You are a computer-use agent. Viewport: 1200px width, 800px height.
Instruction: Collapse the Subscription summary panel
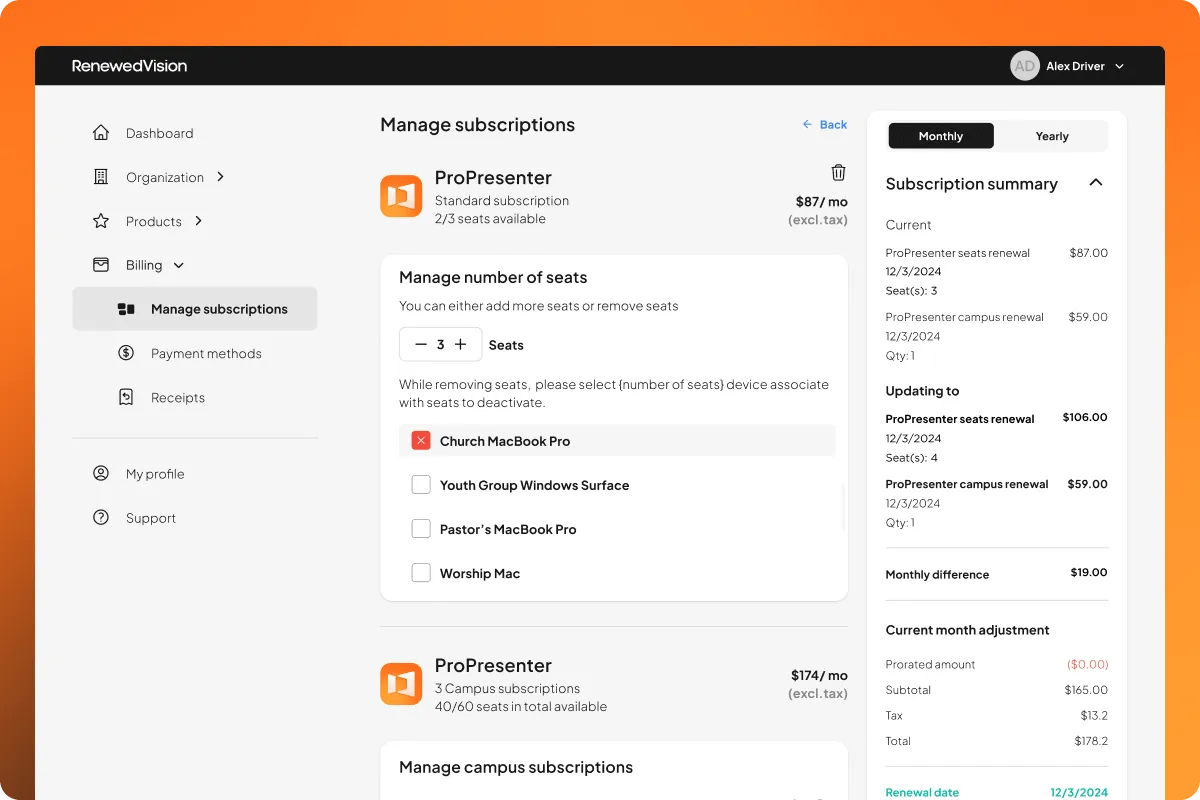click(1096, 183)
